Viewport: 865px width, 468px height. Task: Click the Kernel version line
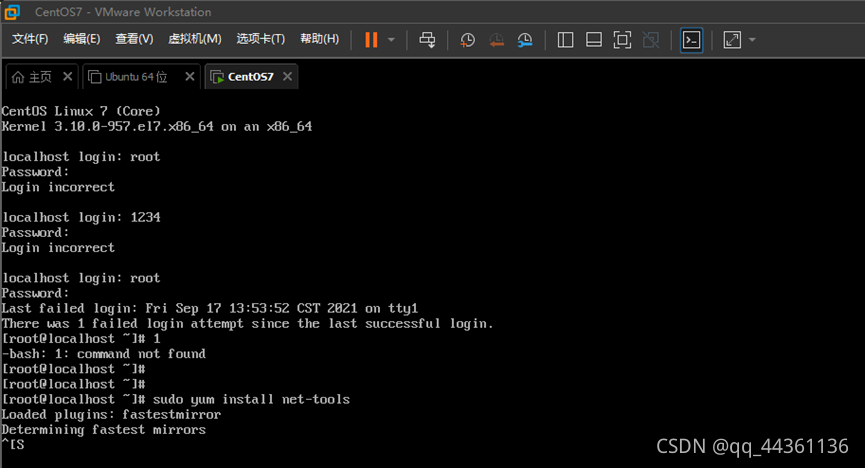click(x=157, y=126)
